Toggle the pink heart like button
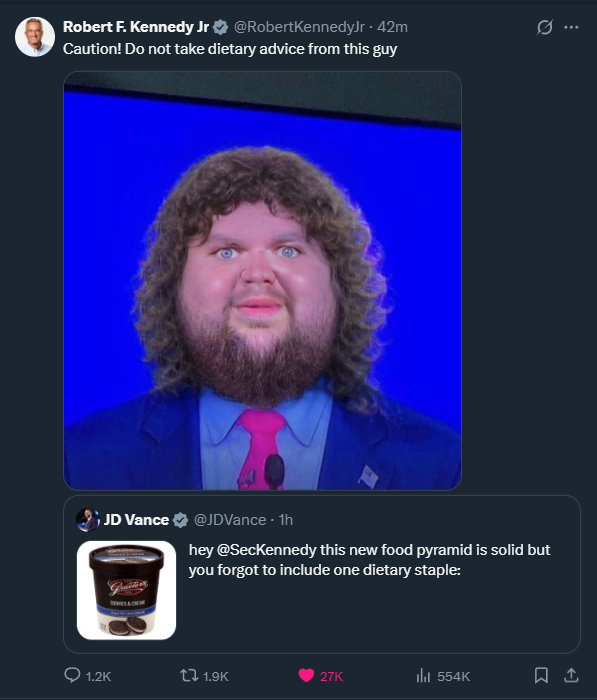Image resolution: width=597 pixels, height=700 pixels. click(306, 675)
